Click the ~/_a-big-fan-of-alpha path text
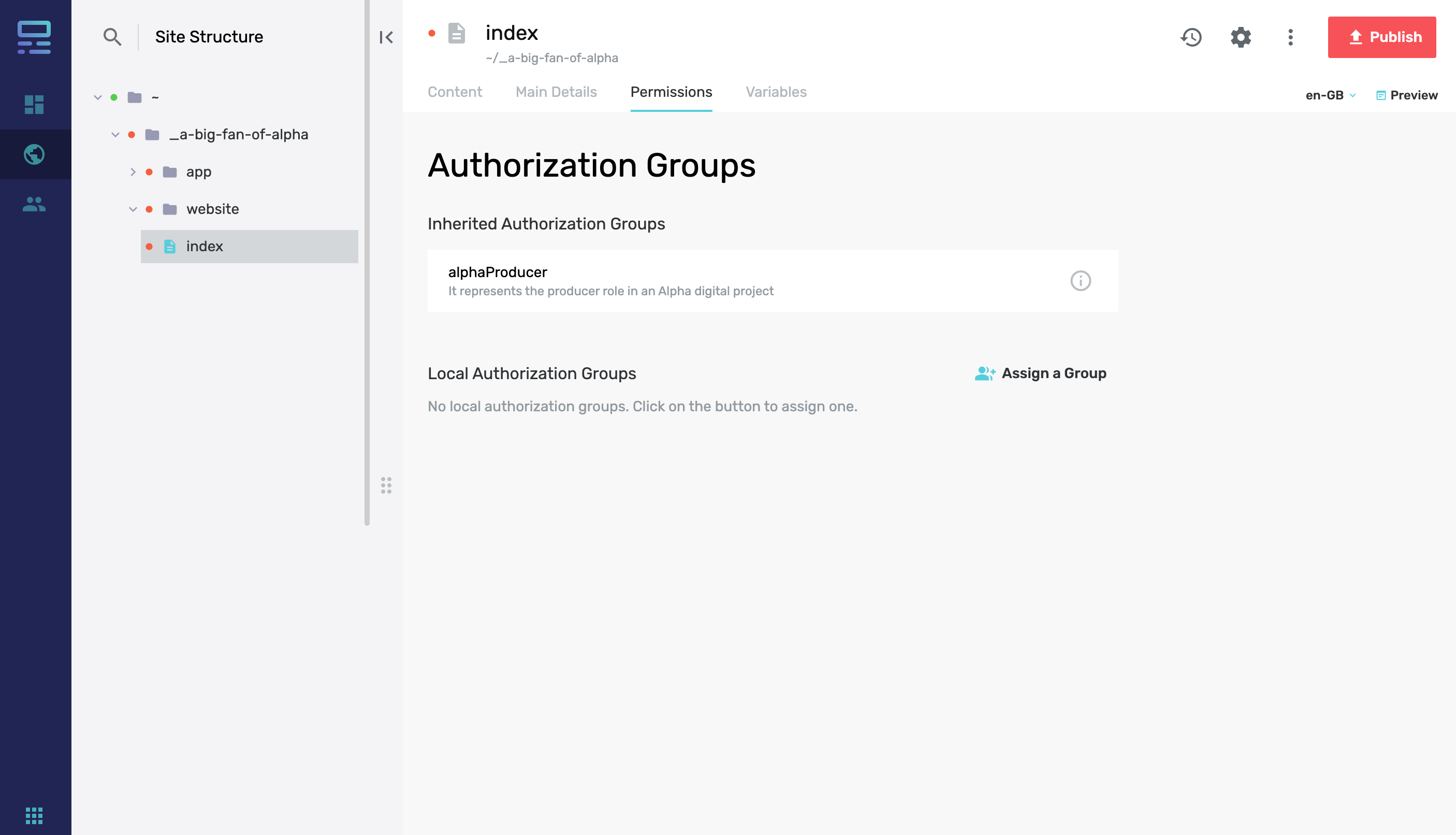Screen dimensions: 1456x835 (552, 58)
